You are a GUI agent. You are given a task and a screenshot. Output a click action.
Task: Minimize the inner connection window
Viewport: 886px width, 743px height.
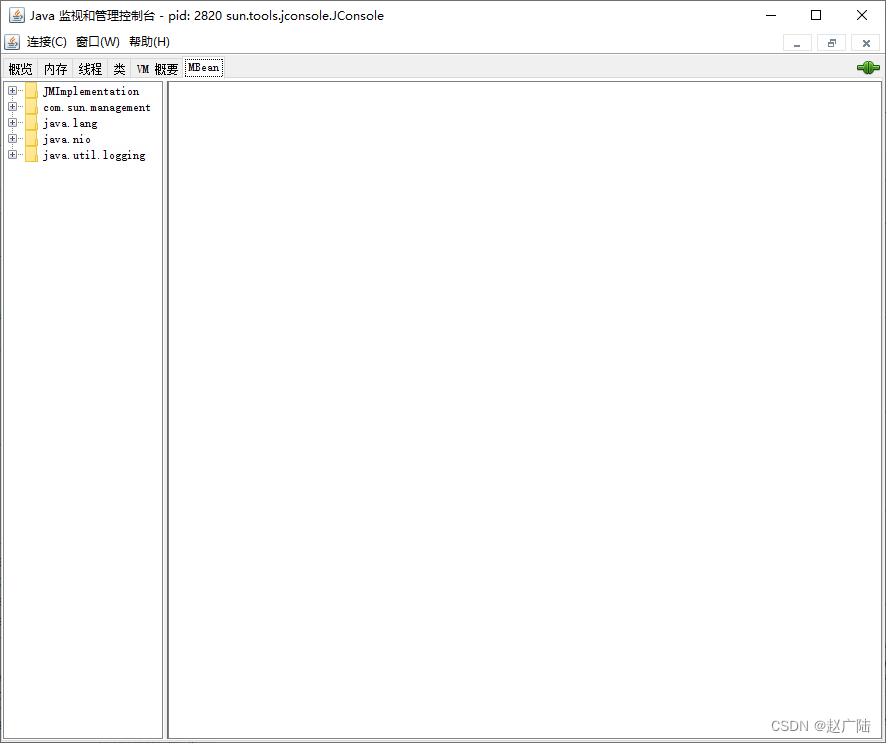pos(797,43)
